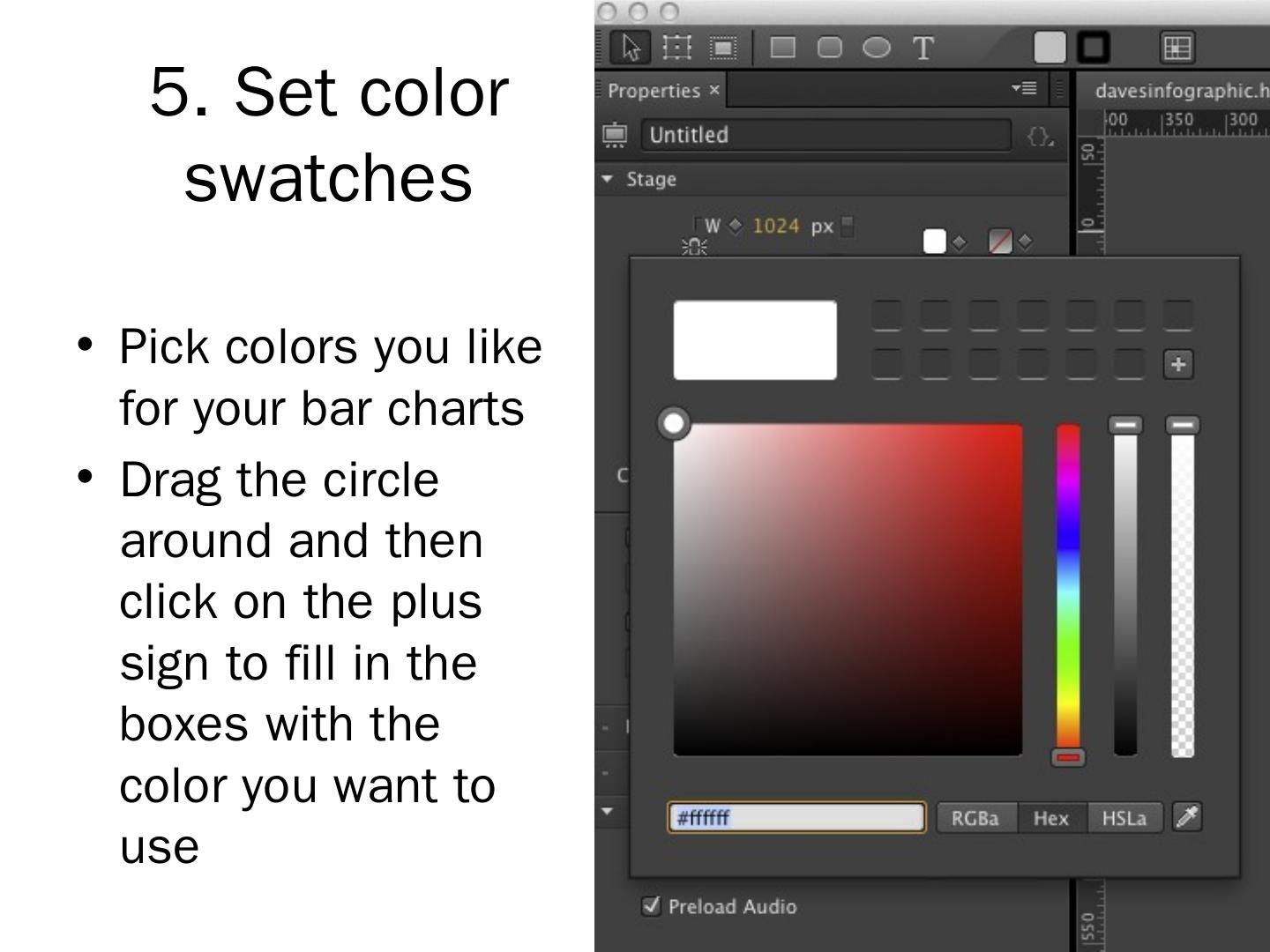
Task: Collapse the Stage section
Action: point(608,179)
